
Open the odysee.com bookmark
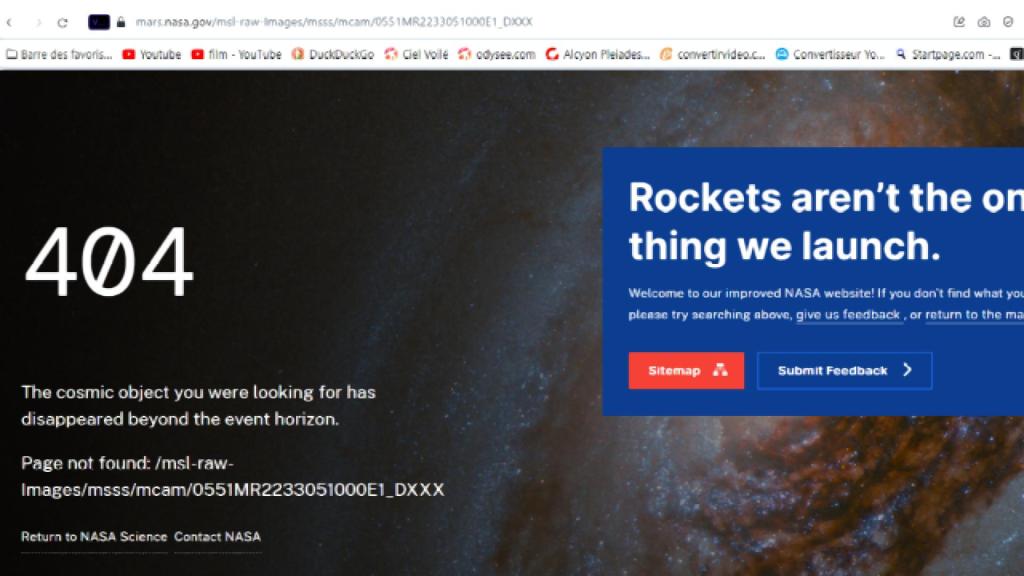497,54
